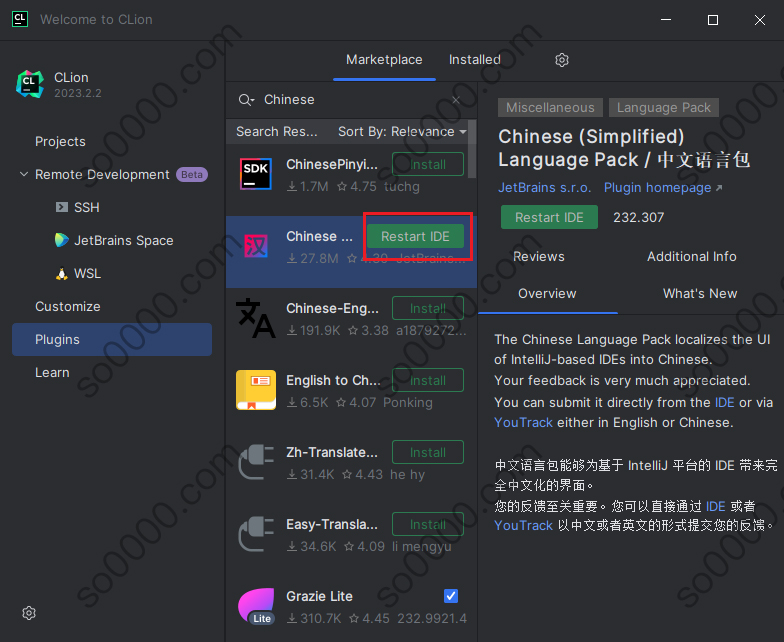
Task: Click the Easy-Translate plug icon
Action: [x=256, y=534]
